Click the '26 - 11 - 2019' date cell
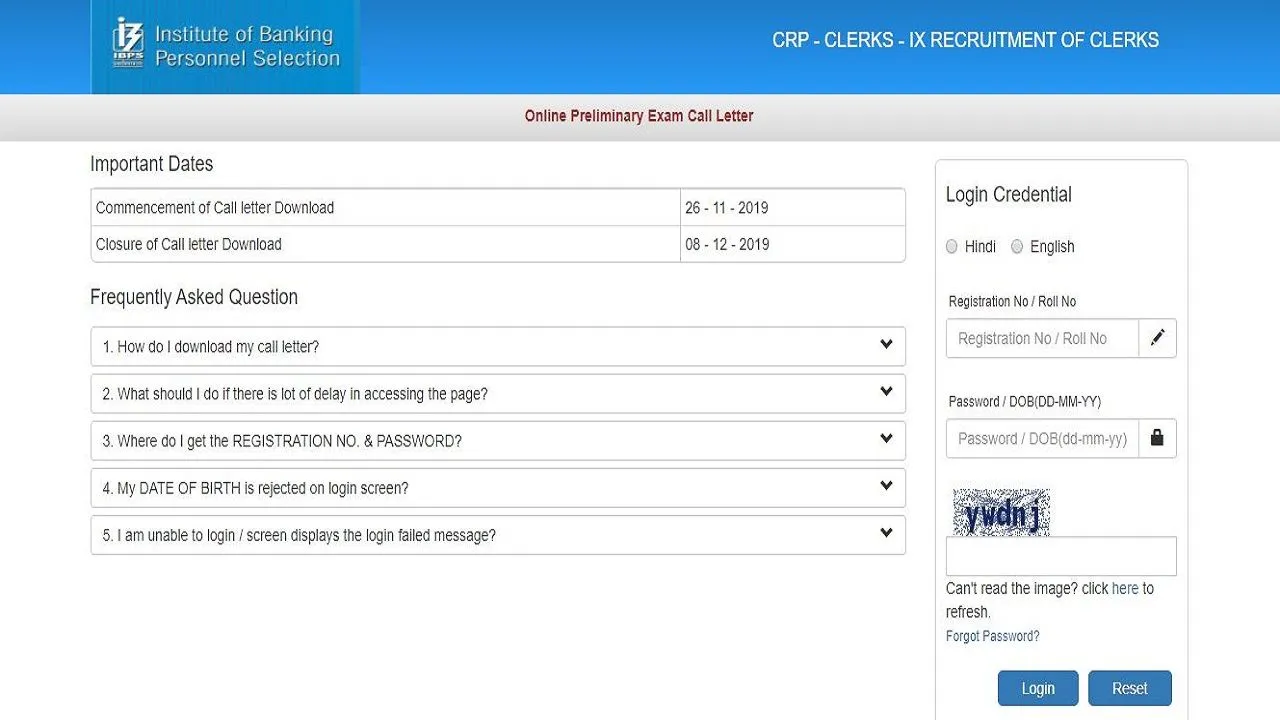Image resolution: width=1280 pixels, height=720 pixels. [792, 208]
